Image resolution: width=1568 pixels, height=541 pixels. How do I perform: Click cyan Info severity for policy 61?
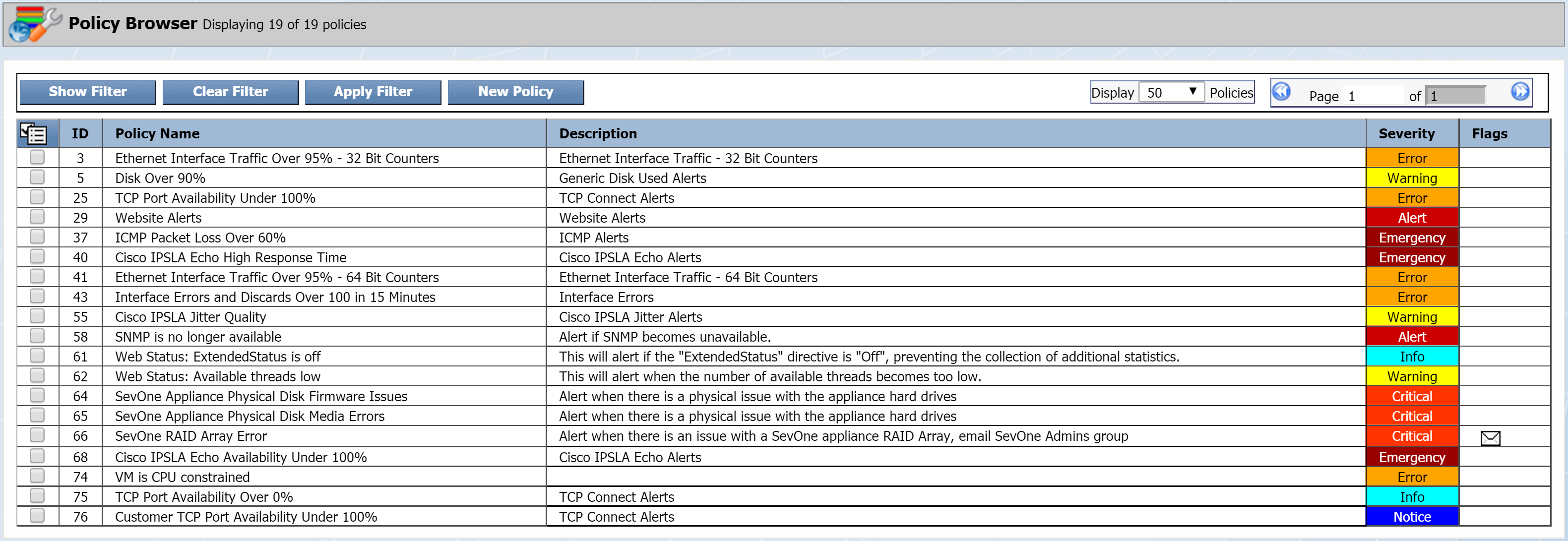tap(1412, 357)
